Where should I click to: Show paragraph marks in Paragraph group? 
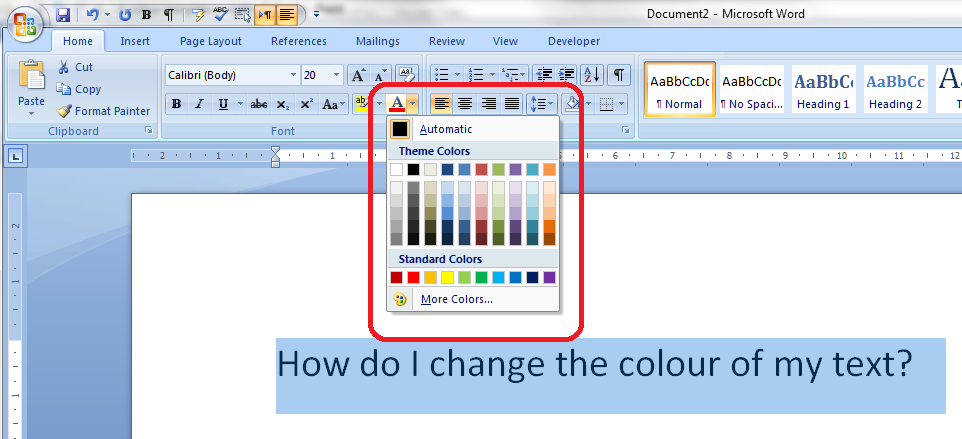pyautogui.click(x=618, y=74)
